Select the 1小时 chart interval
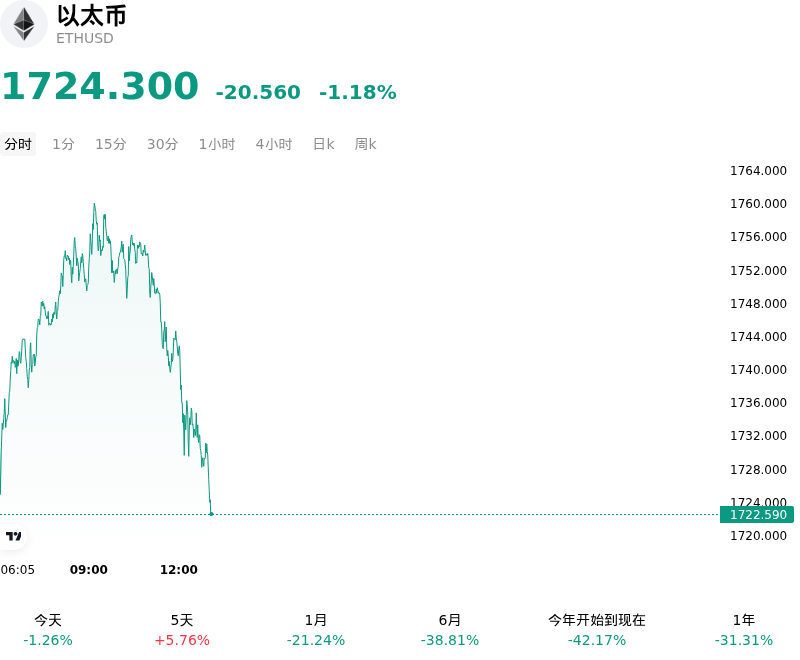This screenshot has width=800, height=660. tap(217, 144)
